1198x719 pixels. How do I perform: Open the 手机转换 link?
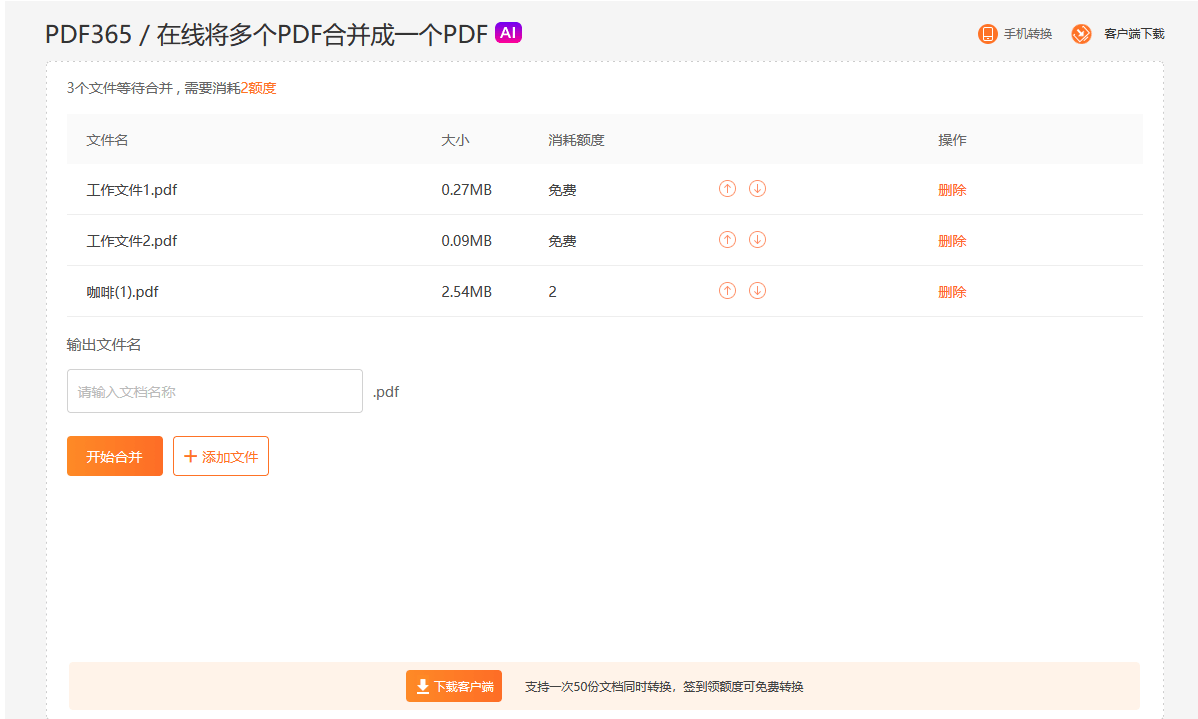[1028, 34]
